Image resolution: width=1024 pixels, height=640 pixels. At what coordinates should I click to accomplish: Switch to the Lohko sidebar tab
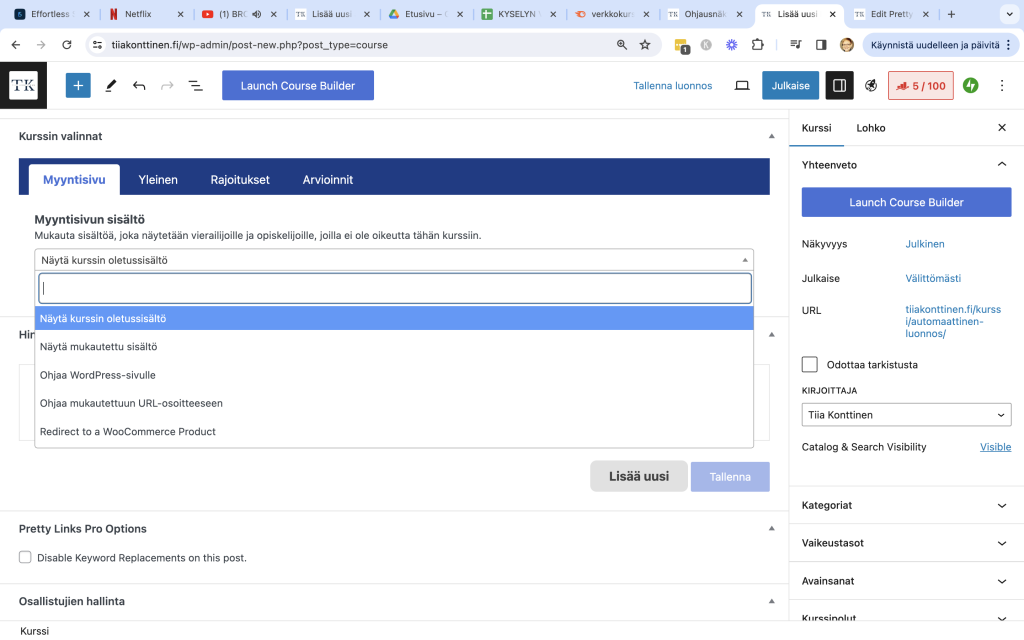point(870,128)
